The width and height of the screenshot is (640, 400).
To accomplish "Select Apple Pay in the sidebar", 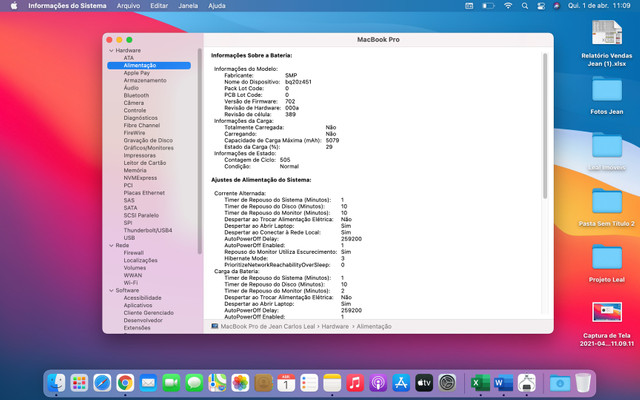I will click(x=137, y=73).
